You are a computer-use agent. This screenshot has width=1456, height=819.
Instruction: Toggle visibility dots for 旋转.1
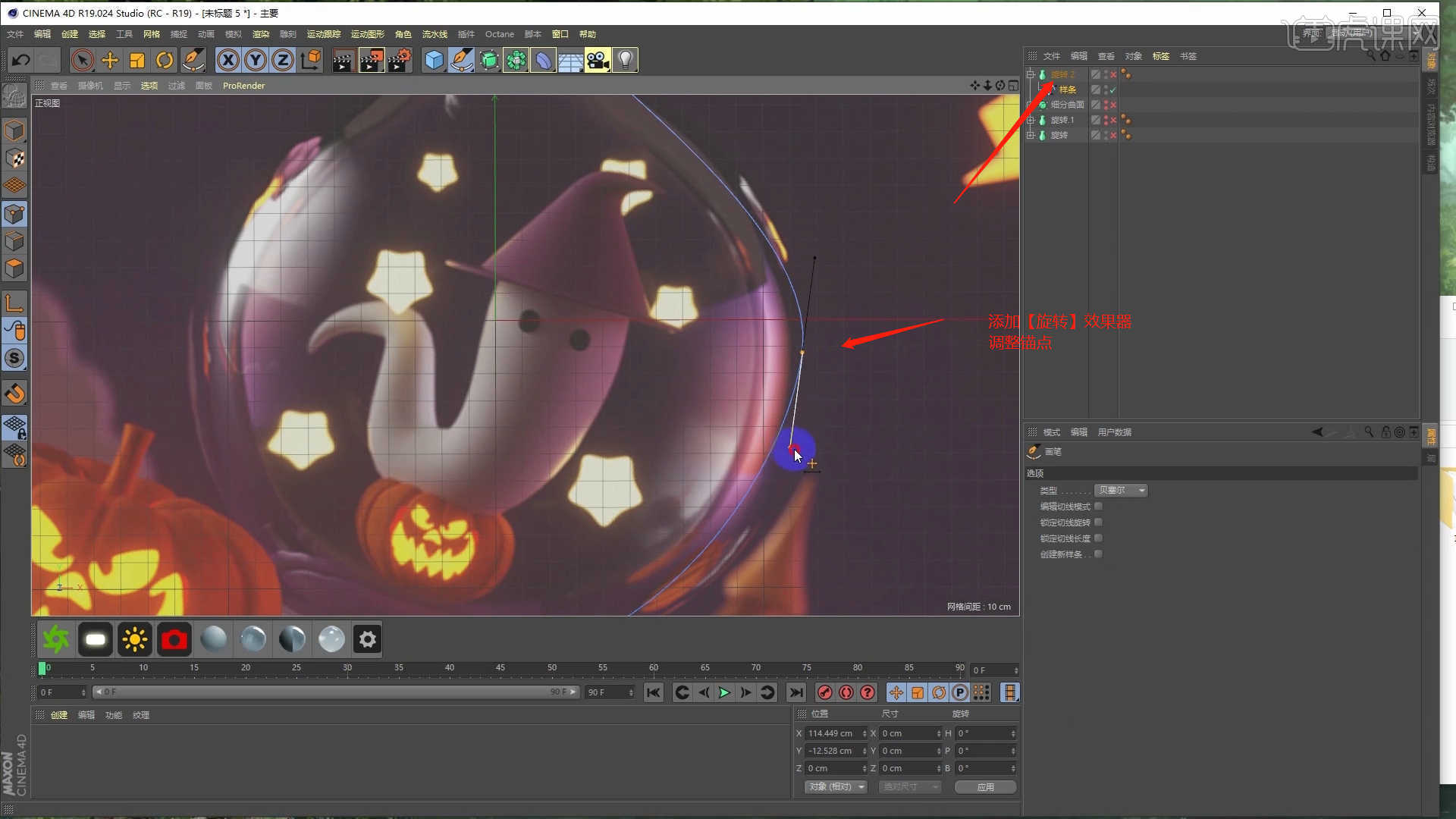coord(1106,120)
